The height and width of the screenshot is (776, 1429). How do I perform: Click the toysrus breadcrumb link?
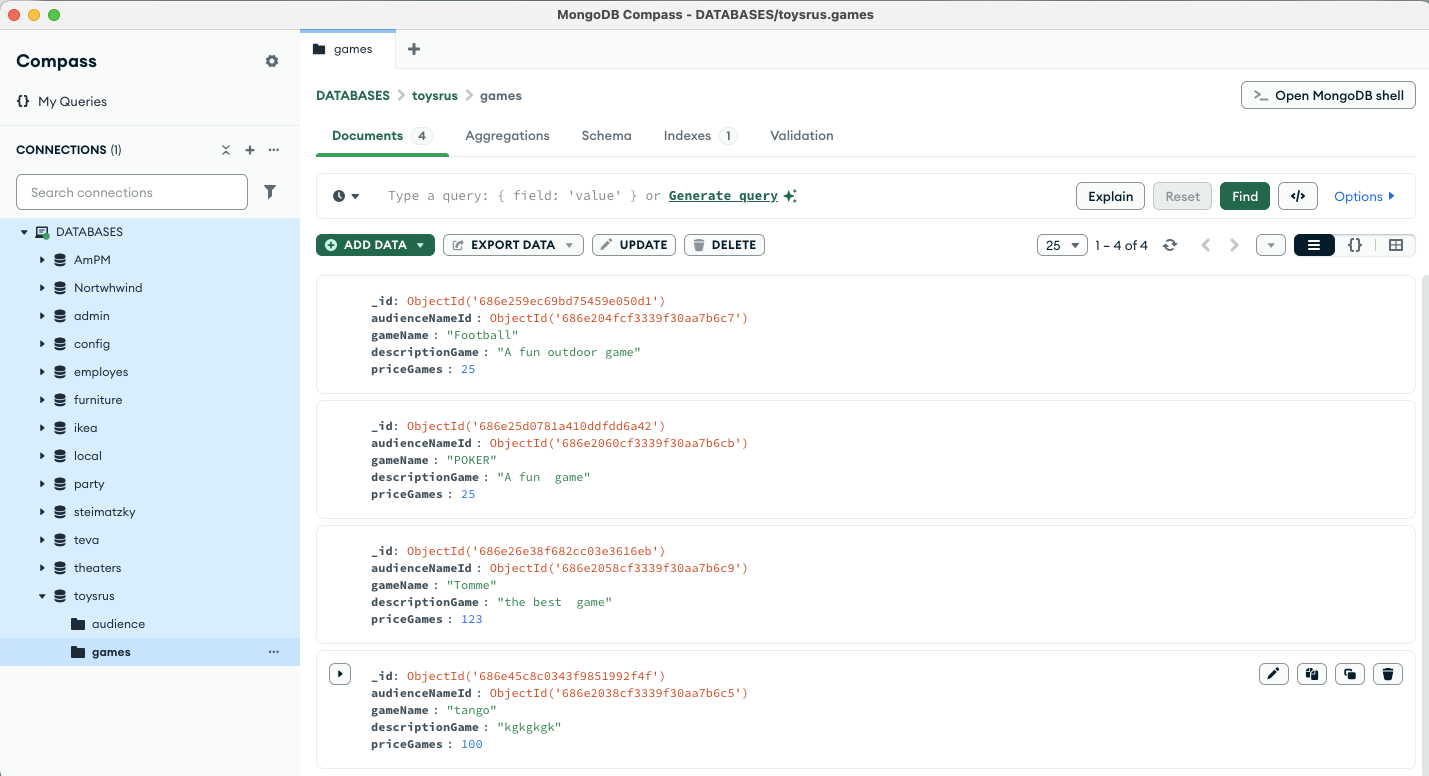(435, 96)
